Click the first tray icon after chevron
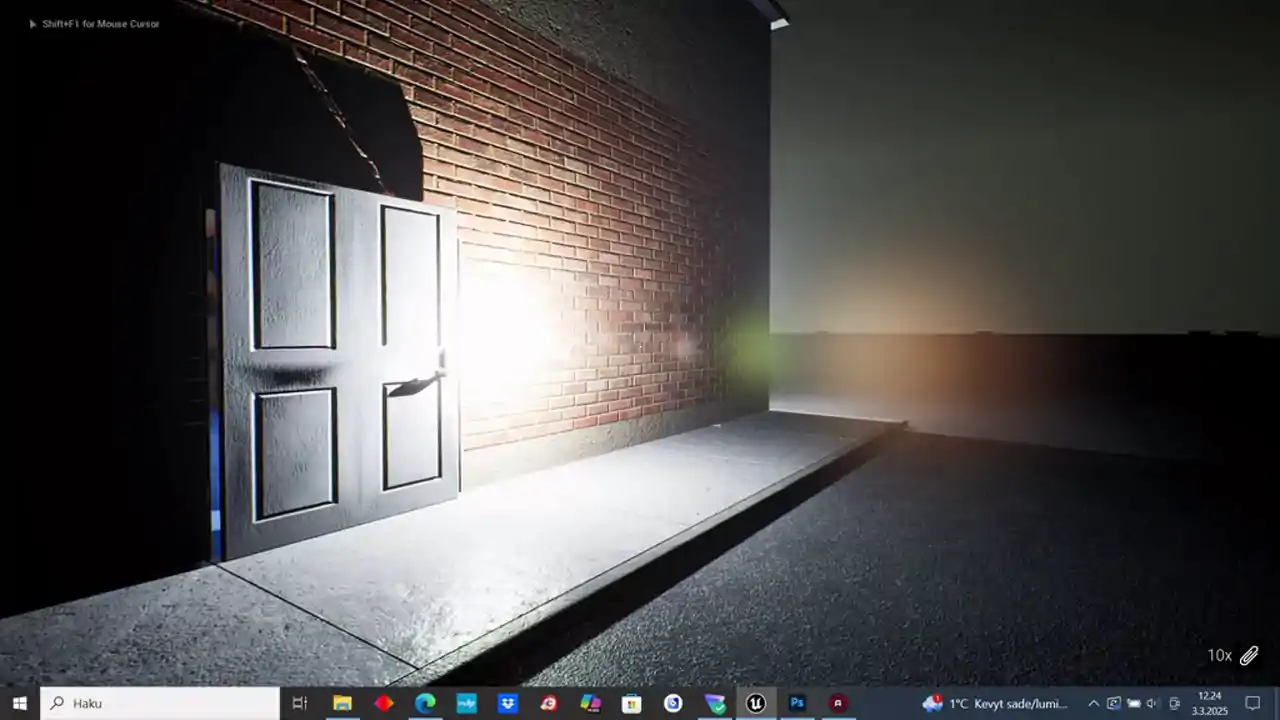The width and height of the screenshot is (1280, 720). (x=1113, y=703)
